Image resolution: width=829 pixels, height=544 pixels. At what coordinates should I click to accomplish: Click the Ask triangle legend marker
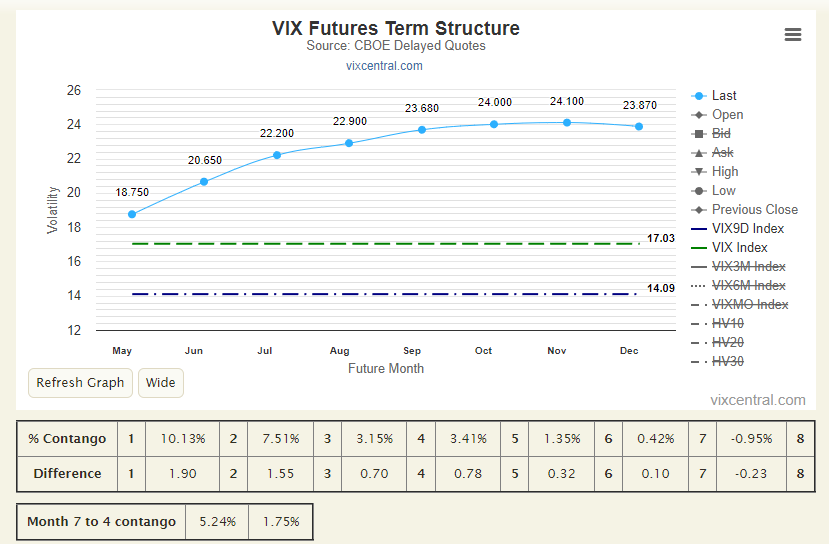(x=698, y=153)
